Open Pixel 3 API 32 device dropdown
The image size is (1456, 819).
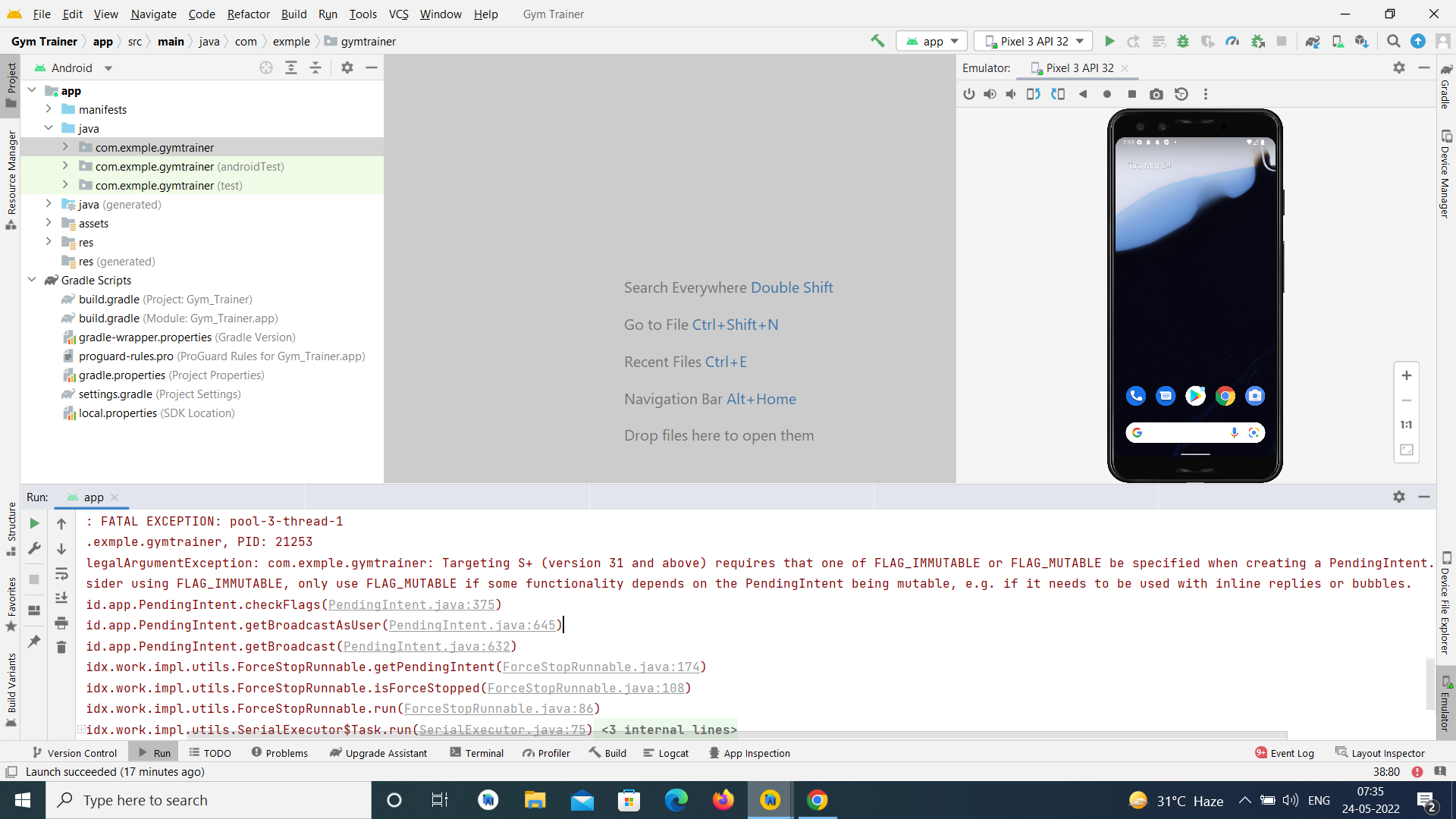[1034, 41]
